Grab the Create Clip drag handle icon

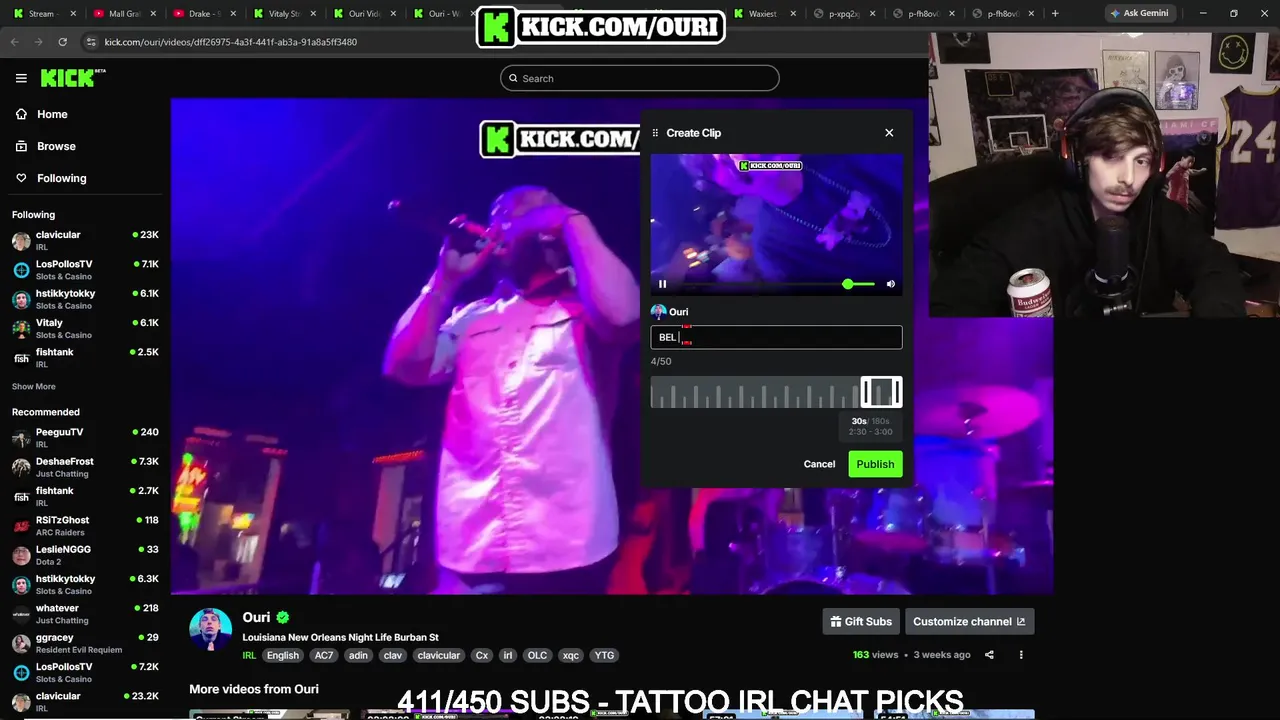pyautogui.click(x=655, y=133)
